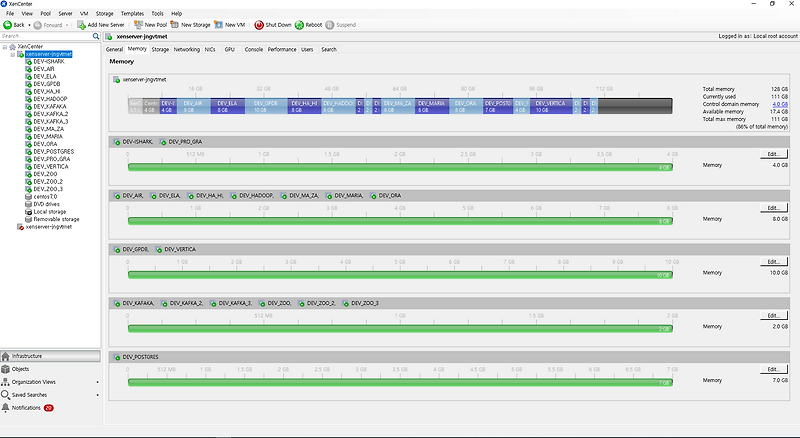800x438 pixels.
Task: Click the New Pool toolbar icon
Action: coord(138,25)
